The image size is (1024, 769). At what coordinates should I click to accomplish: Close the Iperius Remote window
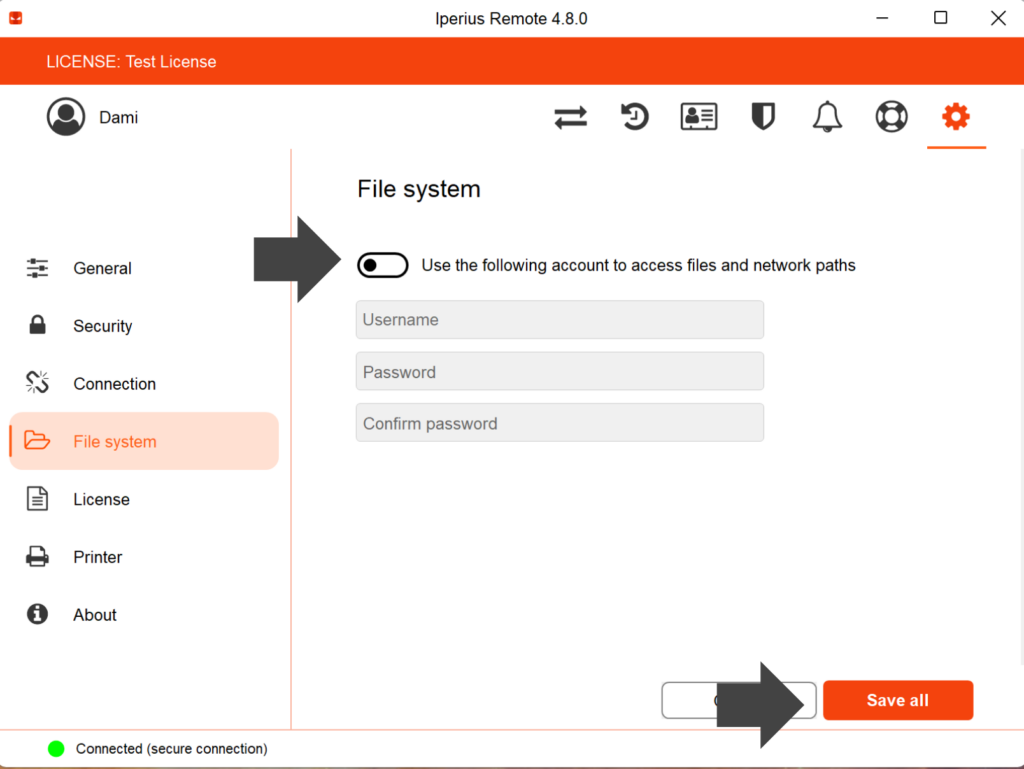[998, 18]
